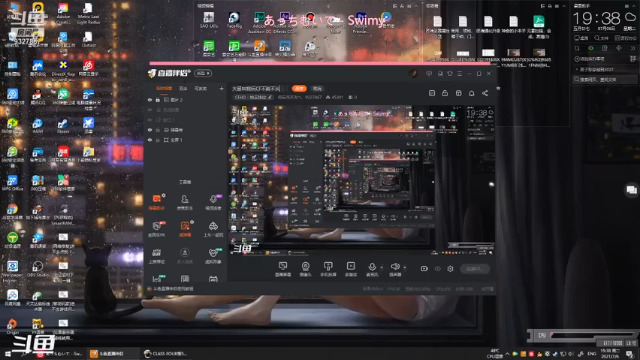640x360 pixels.
Task: Mute the speaker icon
Action: [x=395, y=267]
